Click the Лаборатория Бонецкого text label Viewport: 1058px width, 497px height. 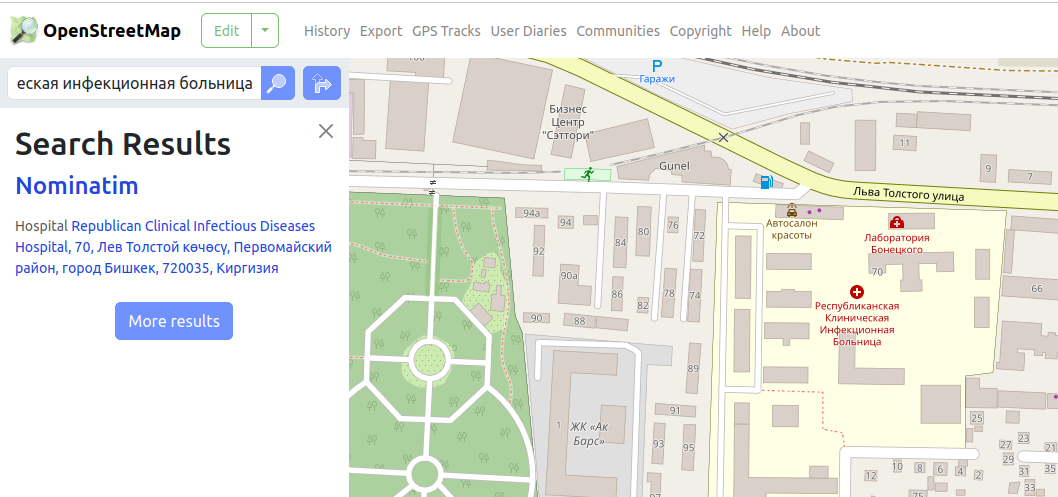pos(897,243)
